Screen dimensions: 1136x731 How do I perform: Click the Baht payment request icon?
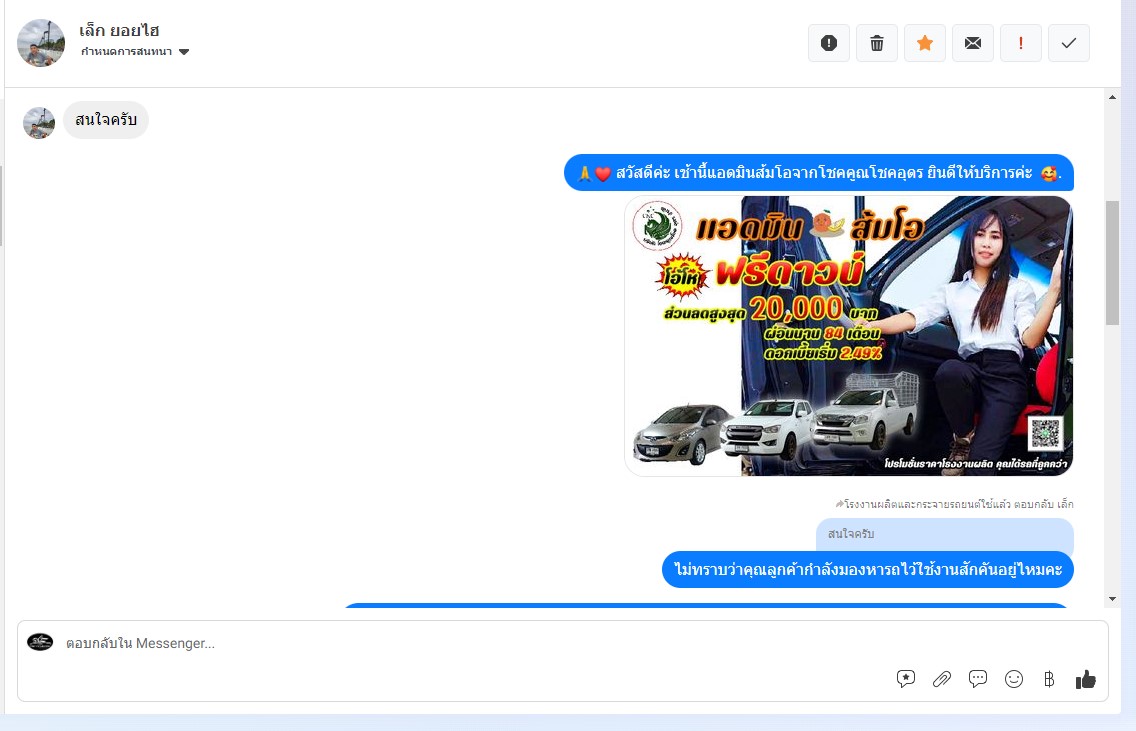click(1049, 679)
